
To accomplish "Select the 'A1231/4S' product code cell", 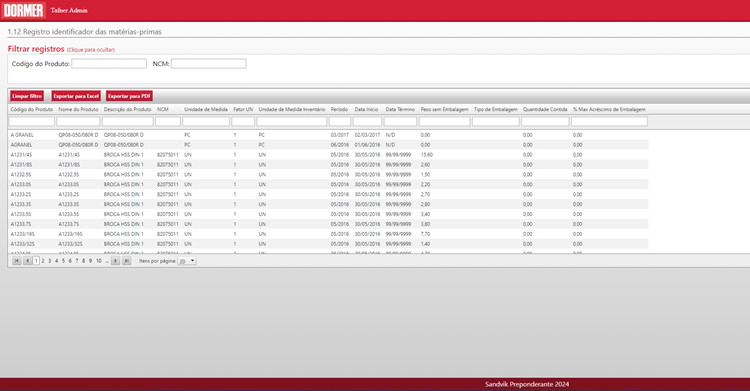I will (21, 155).
